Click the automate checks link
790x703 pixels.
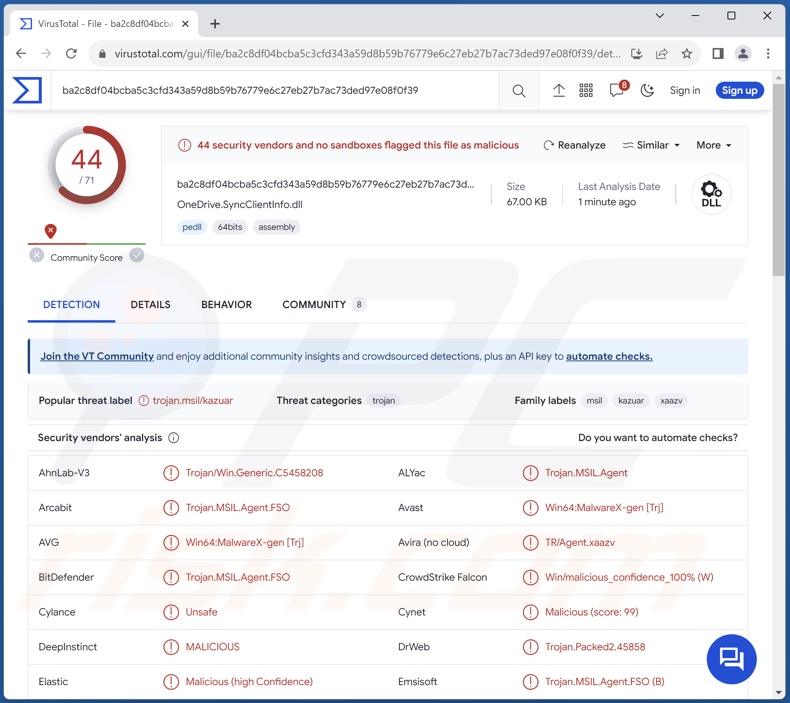click(x=609, y=356)
